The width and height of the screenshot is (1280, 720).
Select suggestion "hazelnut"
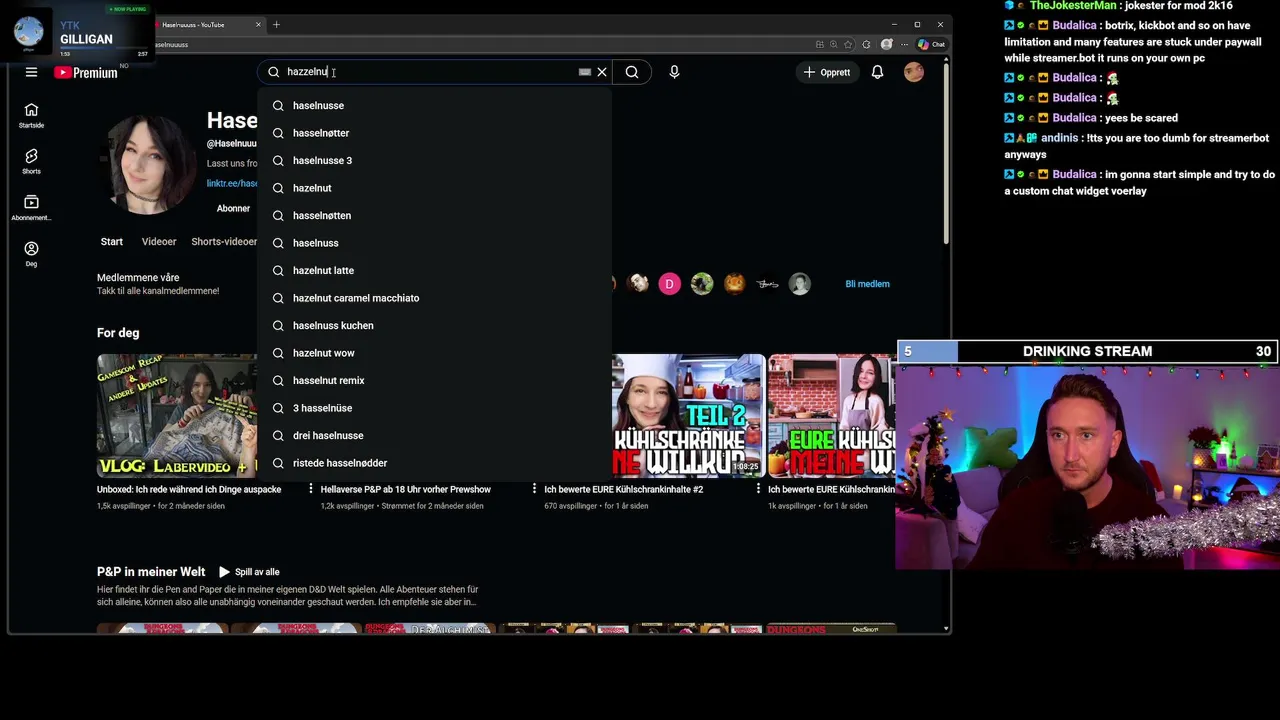434,188
